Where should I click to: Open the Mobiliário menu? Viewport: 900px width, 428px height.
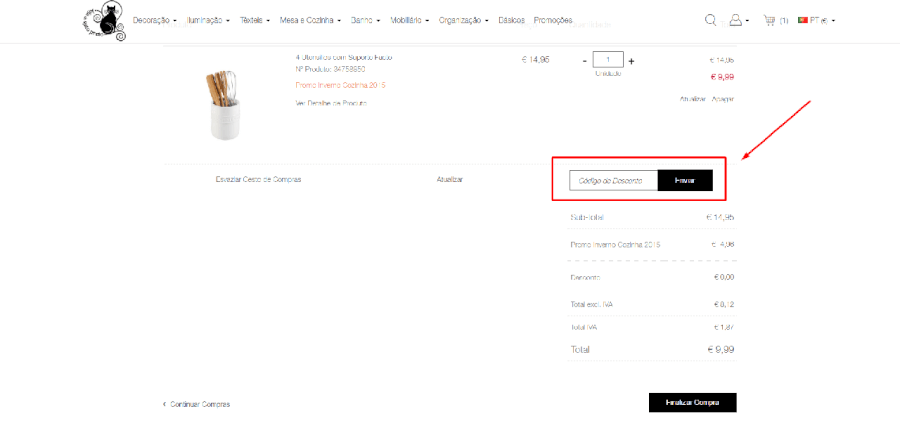point(412,20)
